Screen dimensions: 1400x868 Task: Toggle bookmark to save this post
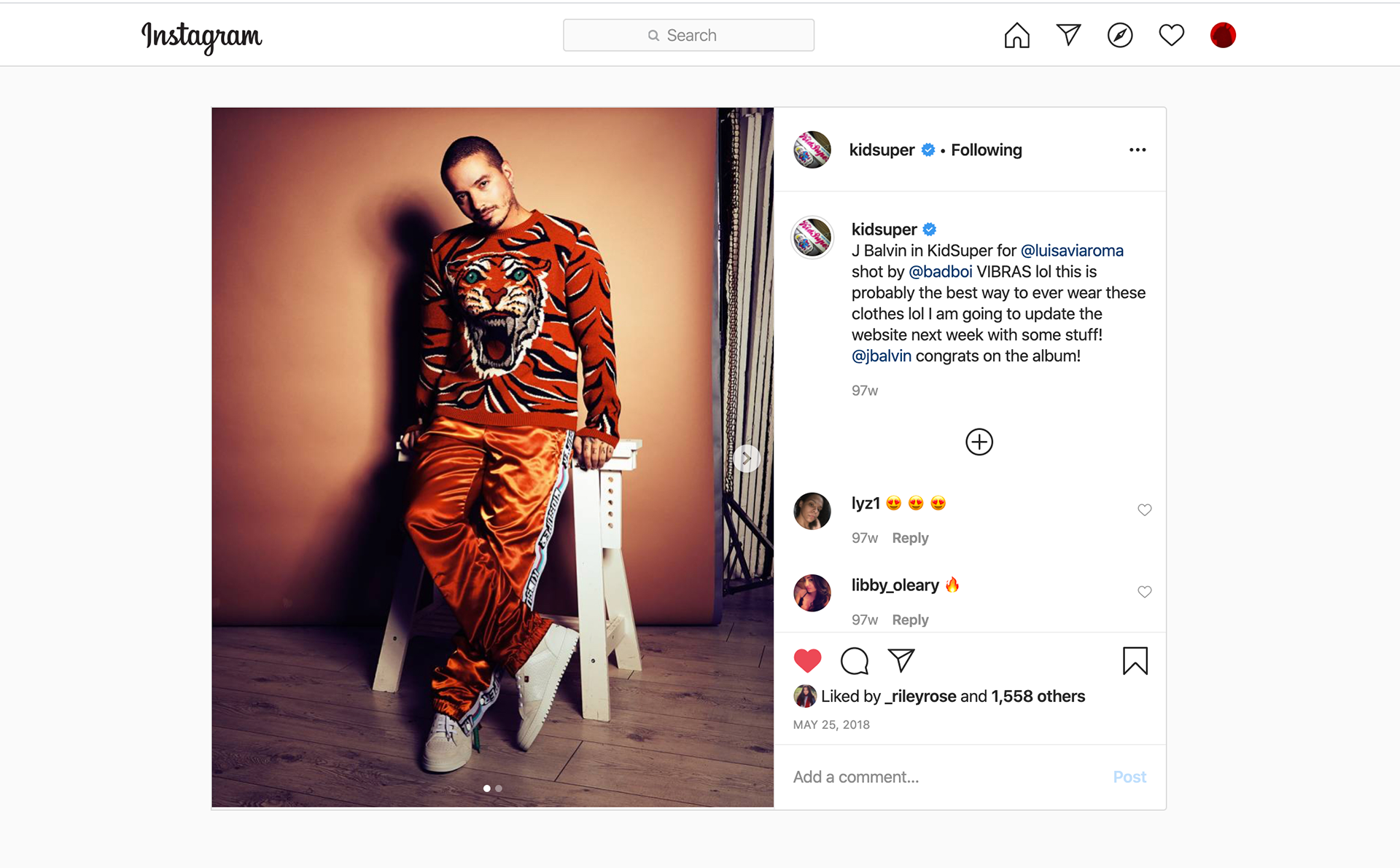pyautogui.click(x=1135, y=661)
